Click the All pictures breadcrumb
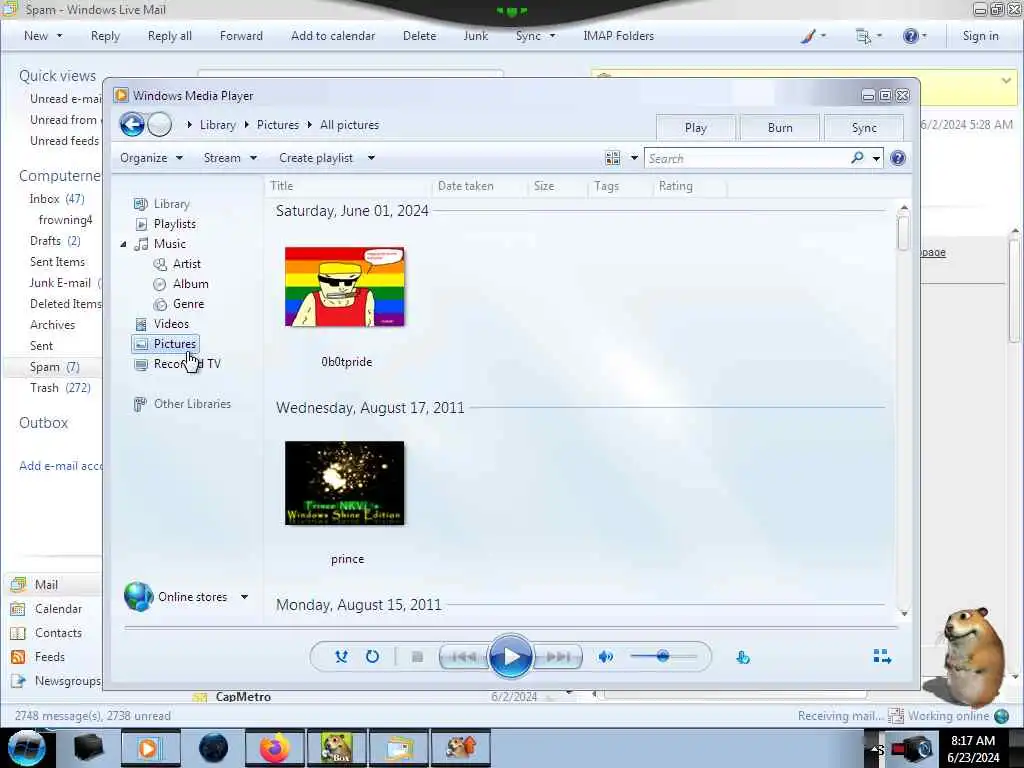The width and height of the screenshot is (1024, 768). click(x=349, y=125)
